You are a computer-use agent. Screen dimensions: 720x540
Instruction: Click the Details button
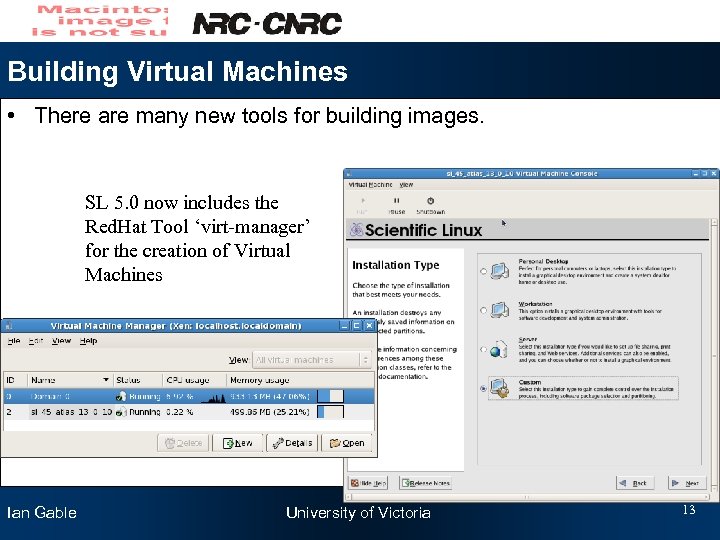click(x=292, y=443)
